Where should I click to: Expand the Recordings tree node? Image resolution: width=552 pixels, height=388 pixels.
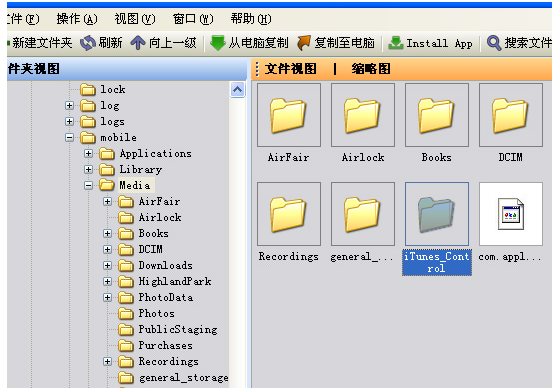(x=107, y=361)
